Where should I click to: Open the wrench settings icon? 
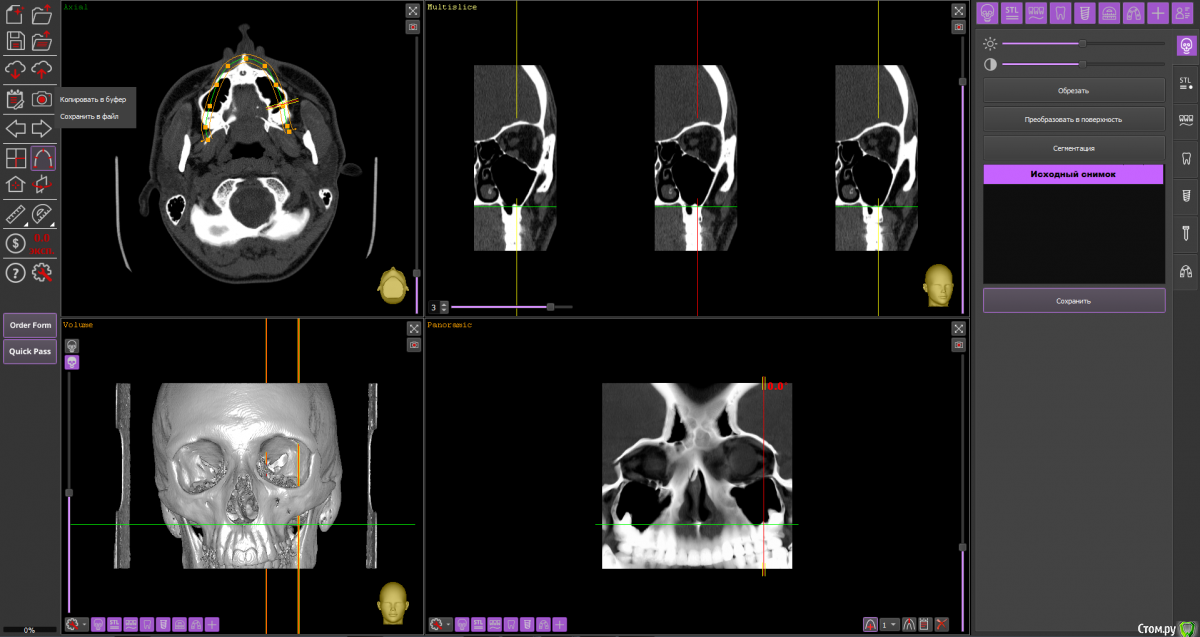point(42,272)
